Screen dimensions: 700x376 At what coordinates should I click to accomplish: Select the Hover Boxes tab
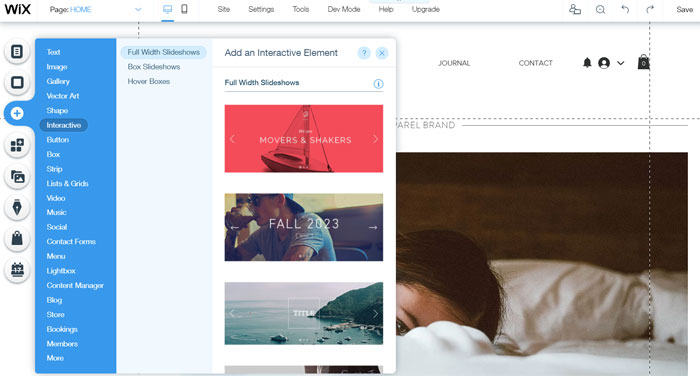click(x=149, y=82)
